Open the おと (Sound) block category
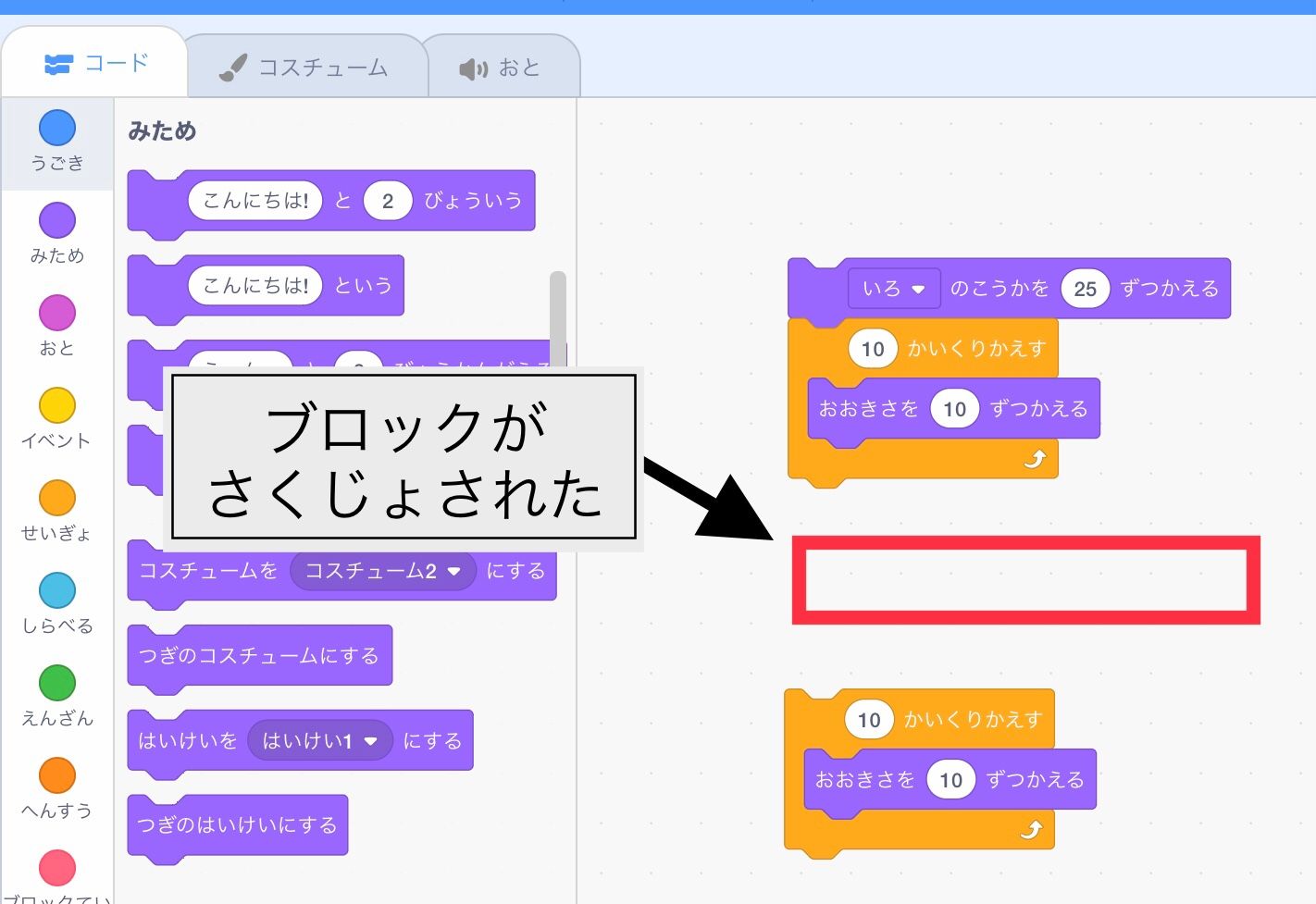 (x=56, y=324)
